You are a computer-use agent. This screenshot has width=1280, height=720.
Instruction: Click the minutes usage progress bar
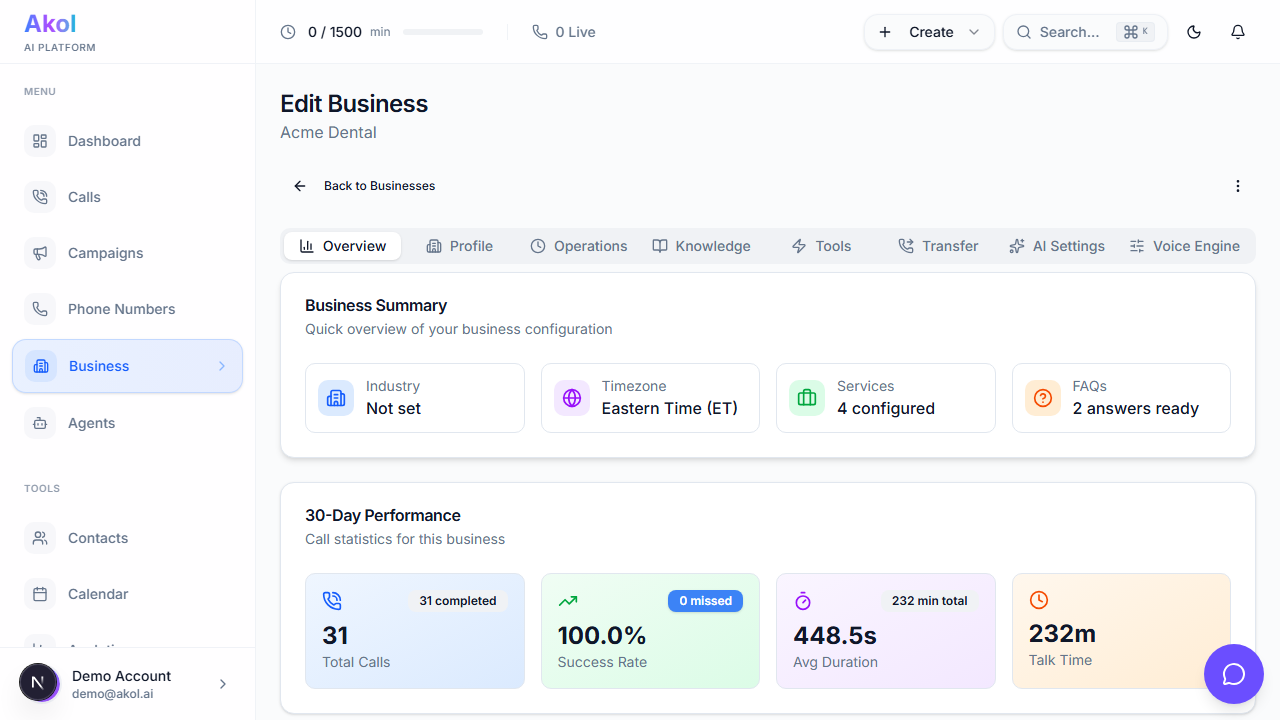(443, 32)
